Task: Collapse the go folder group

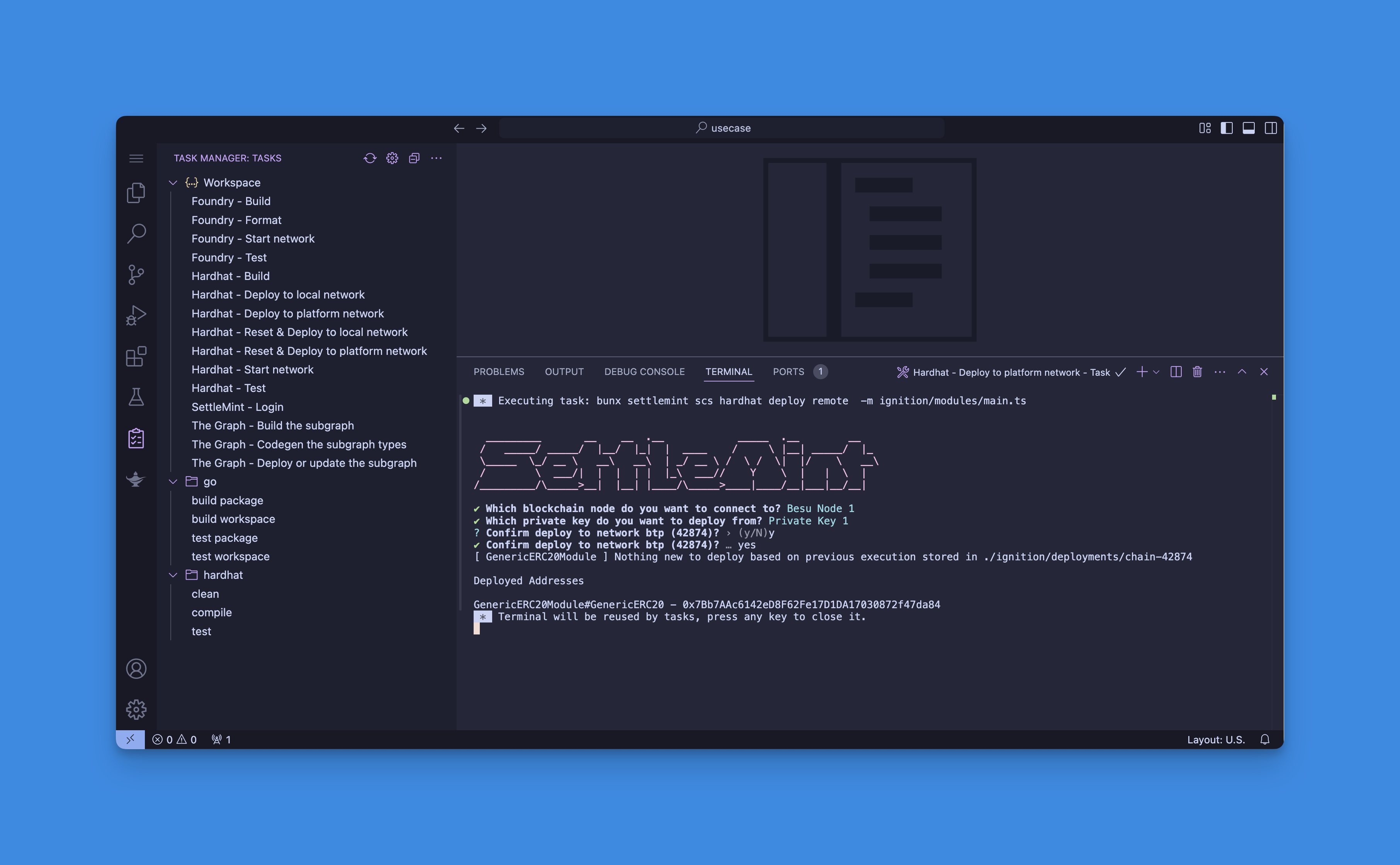Action: coord(173,482)
